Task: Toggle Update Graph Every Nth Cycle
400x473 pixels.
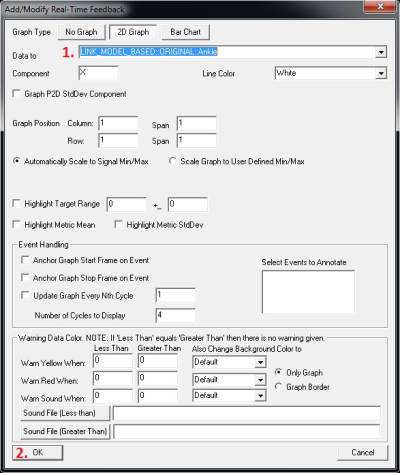Action: click(x=25, y=295)
